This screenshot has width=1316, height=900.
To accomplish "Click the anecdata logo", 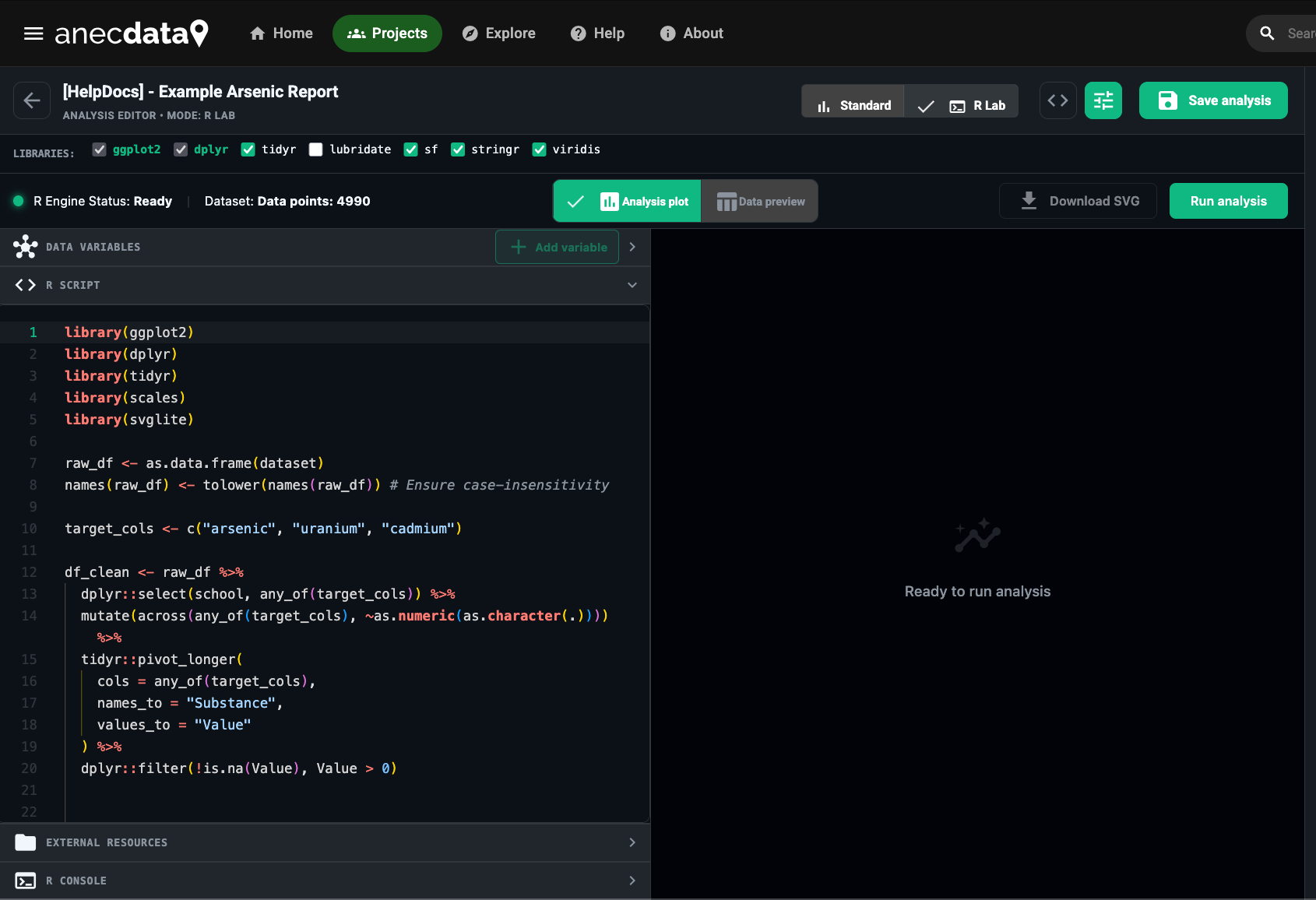I will point(131,33).
